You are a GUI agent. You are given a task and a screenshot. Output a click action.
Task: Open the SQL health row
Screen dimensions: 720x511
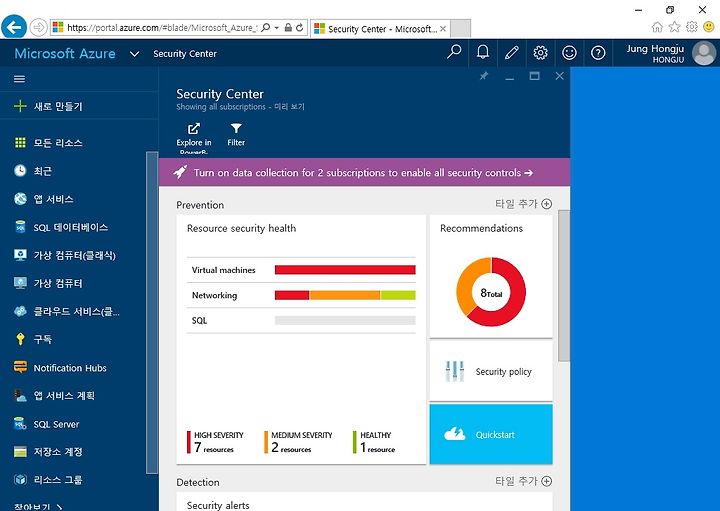point(301,320)
